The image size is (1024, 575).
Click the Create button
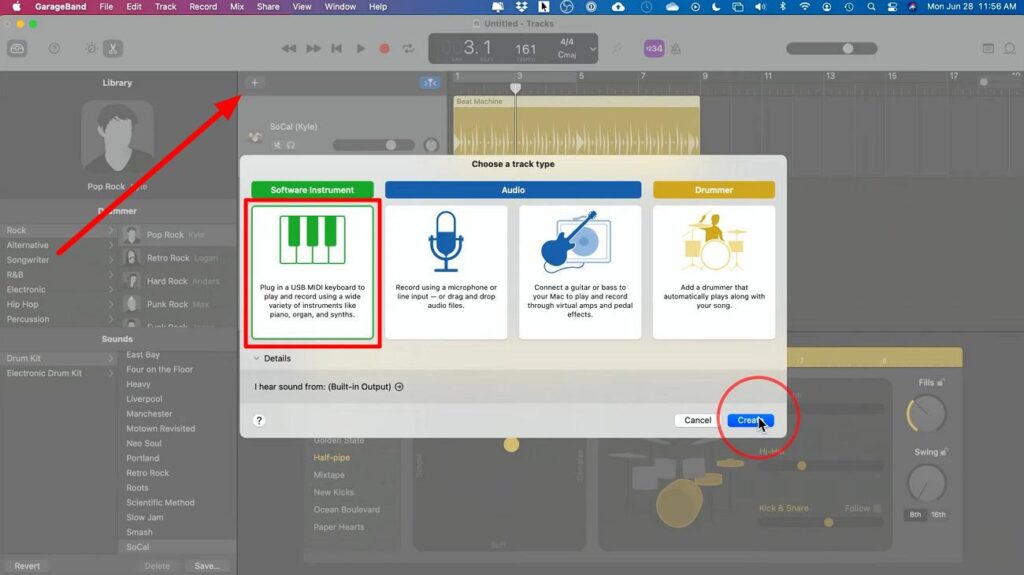750,421
